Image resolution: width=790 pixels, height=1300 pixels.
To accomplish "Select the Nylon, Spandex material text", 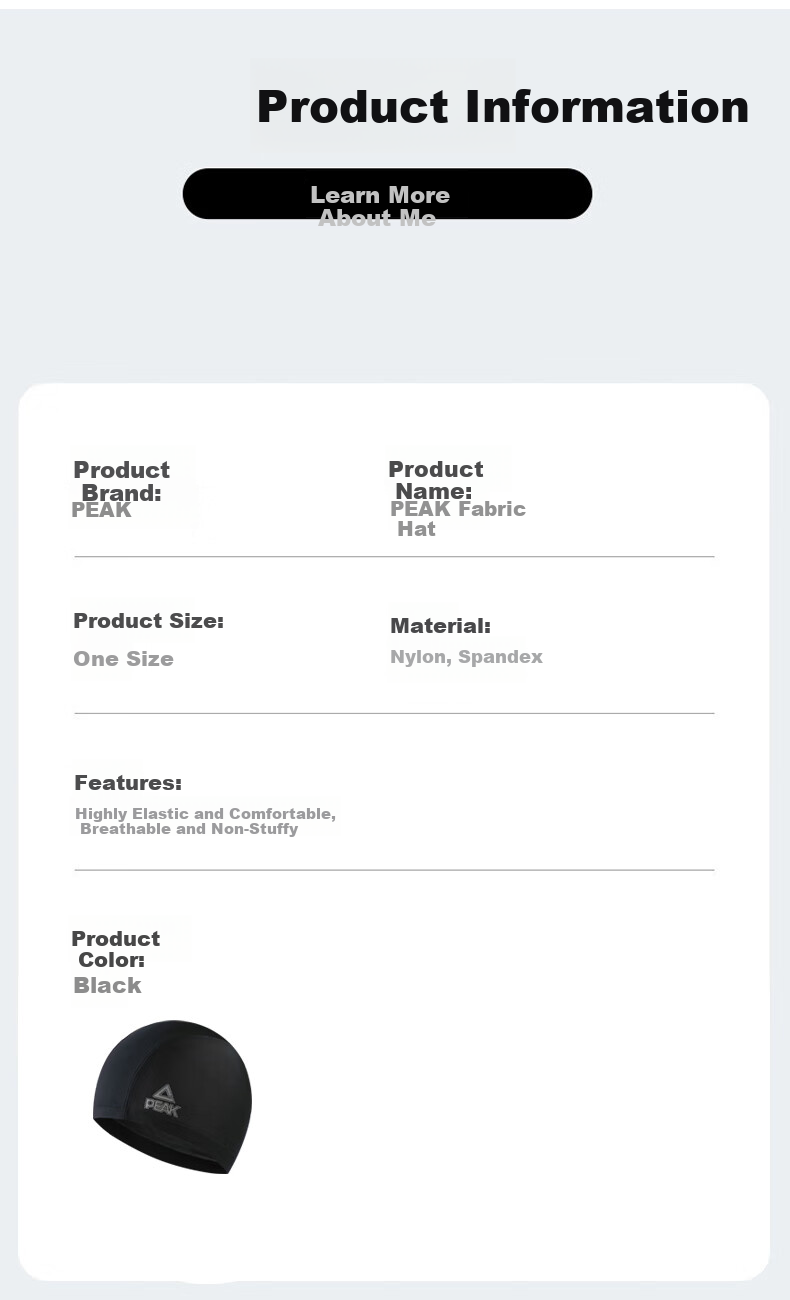I will (x=466, y=657).
